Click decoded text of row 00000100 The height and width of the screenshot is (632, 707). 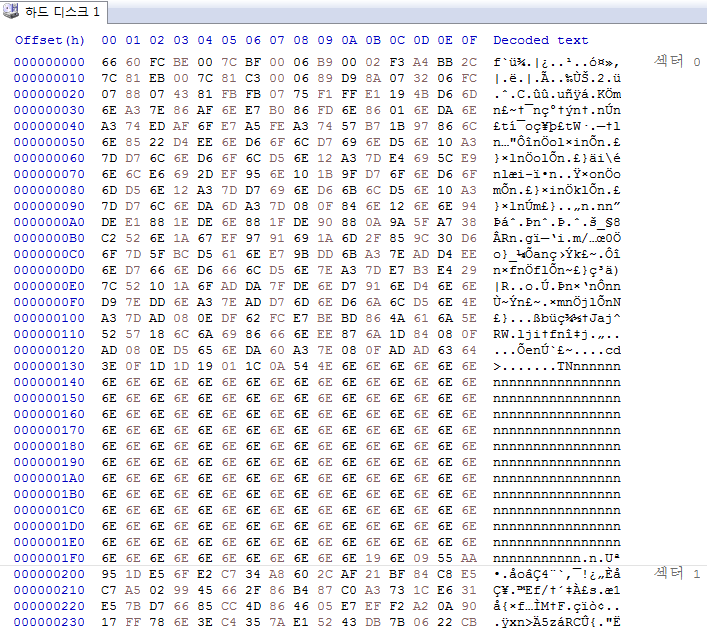(x=557, y=318)
